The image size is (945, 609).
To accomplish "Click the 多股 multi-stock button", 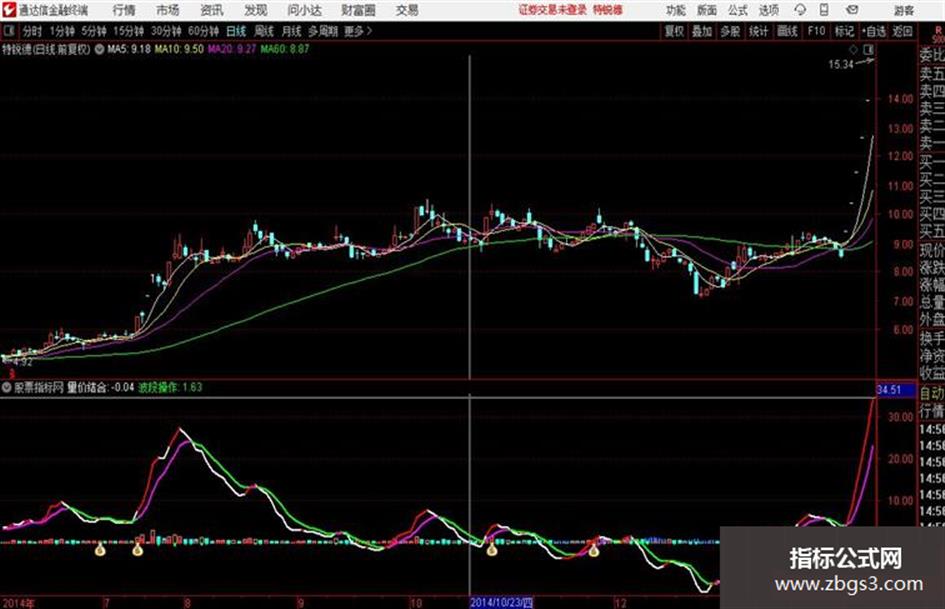I will pos(730,31).
